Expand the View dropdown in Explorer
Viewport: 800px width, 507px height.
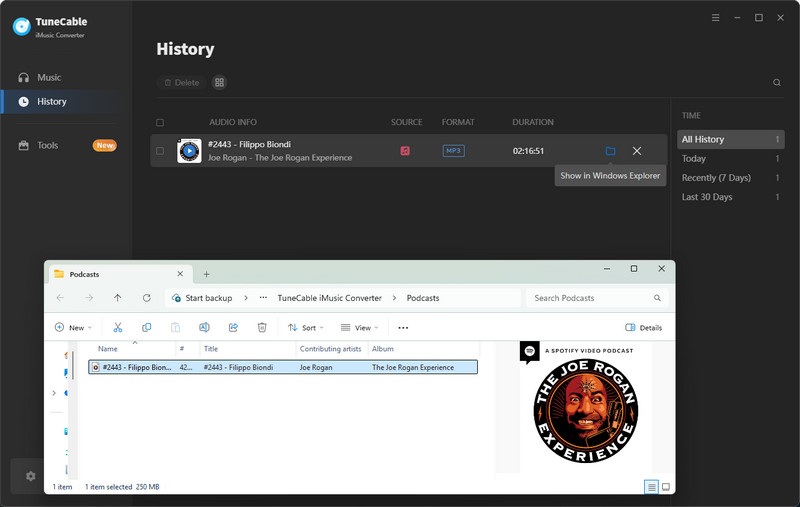pyautogui.click(x=358, y=327)
